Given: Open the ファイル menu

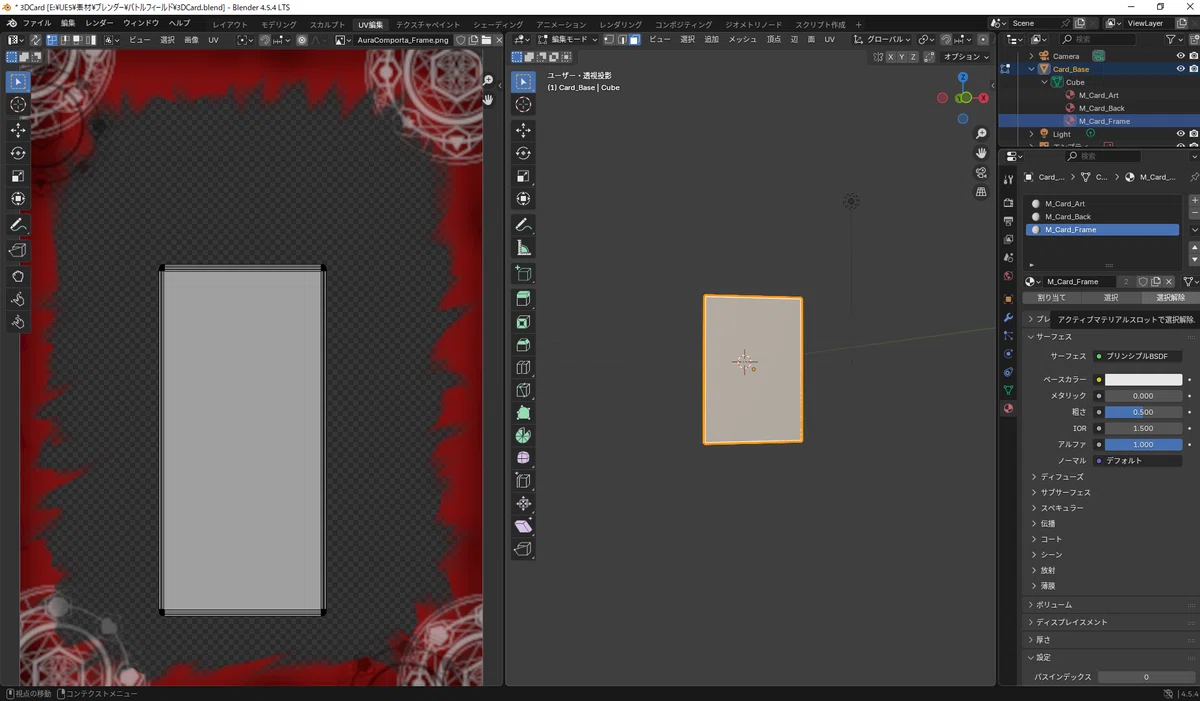Looking at the screenshot, I should tap(36, 23).
